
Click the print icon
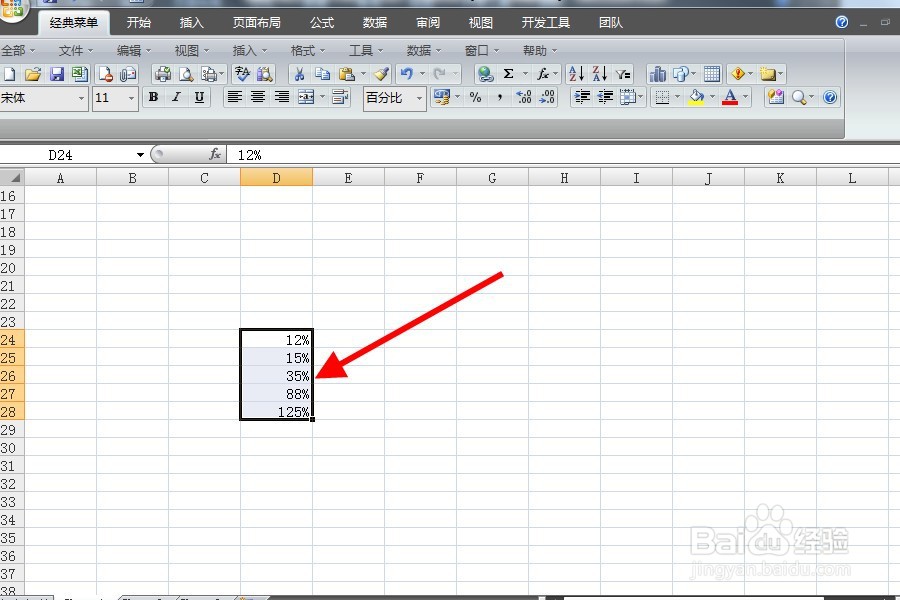(x=163, y=74)
